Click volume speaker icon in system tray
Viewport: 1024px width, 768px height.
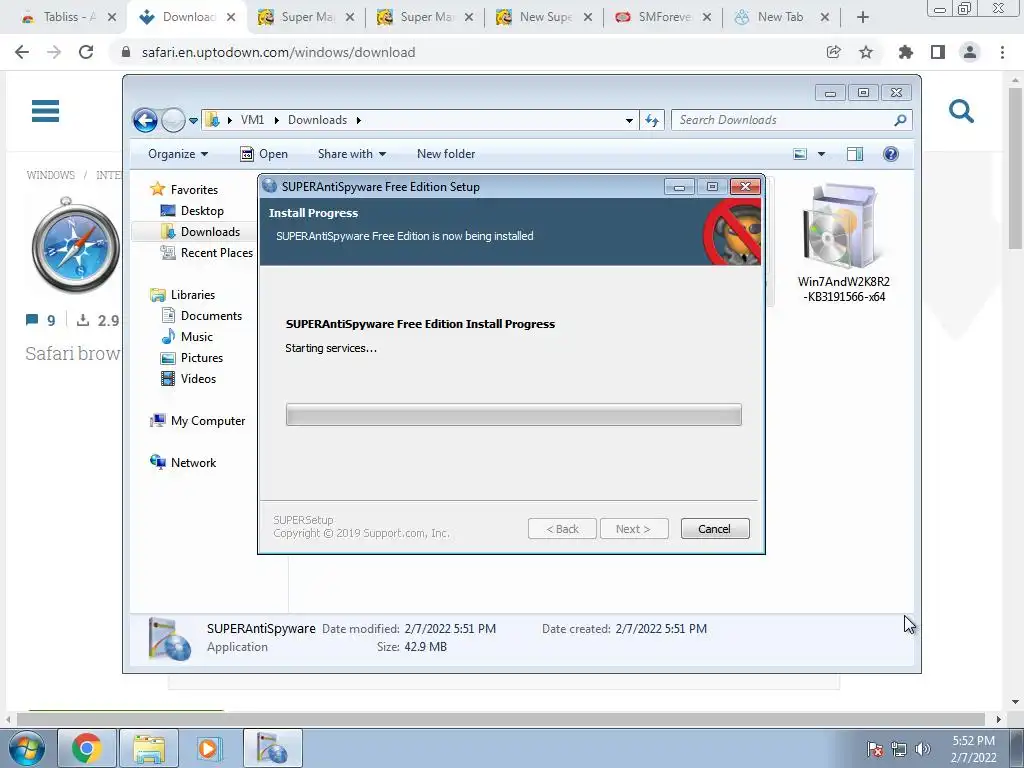pyautogui.click(x=923, y=749)
